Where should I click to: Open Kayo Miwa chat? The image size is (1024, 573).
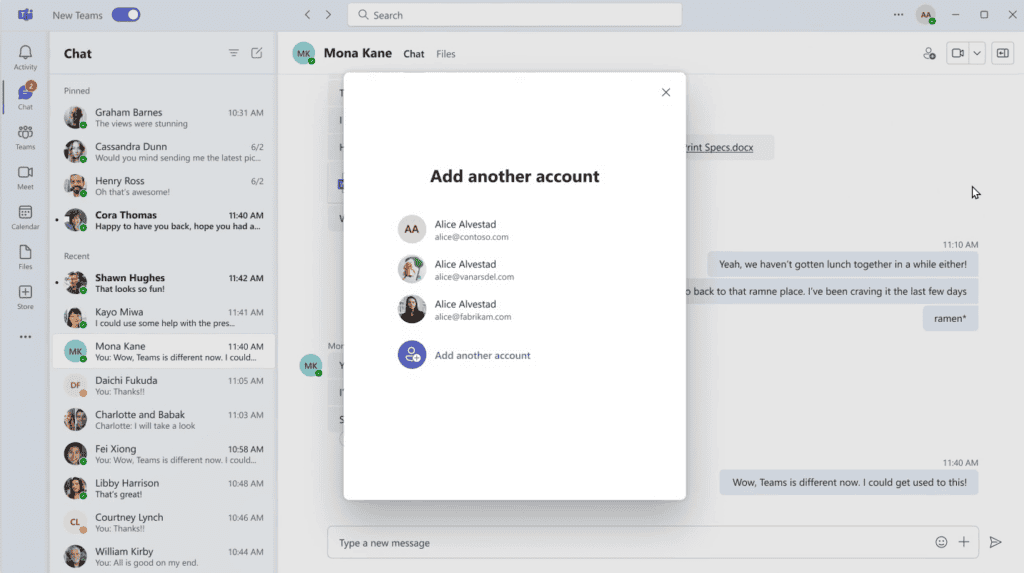pyautogui.click(x=163, y=317)
